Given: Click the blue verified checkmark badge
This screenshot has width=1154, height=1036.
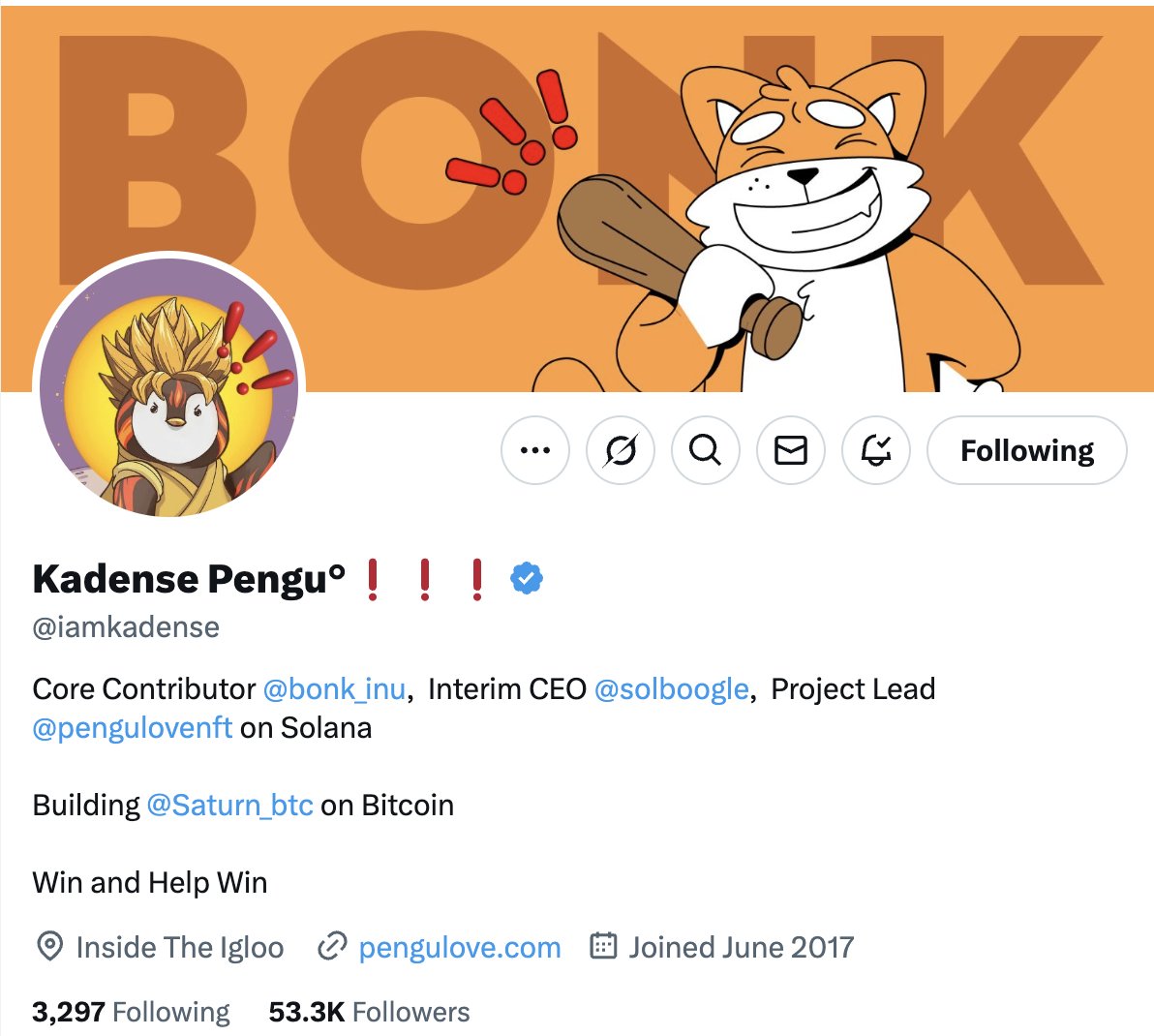Looking at the screenshot, I should click(527, 578).
